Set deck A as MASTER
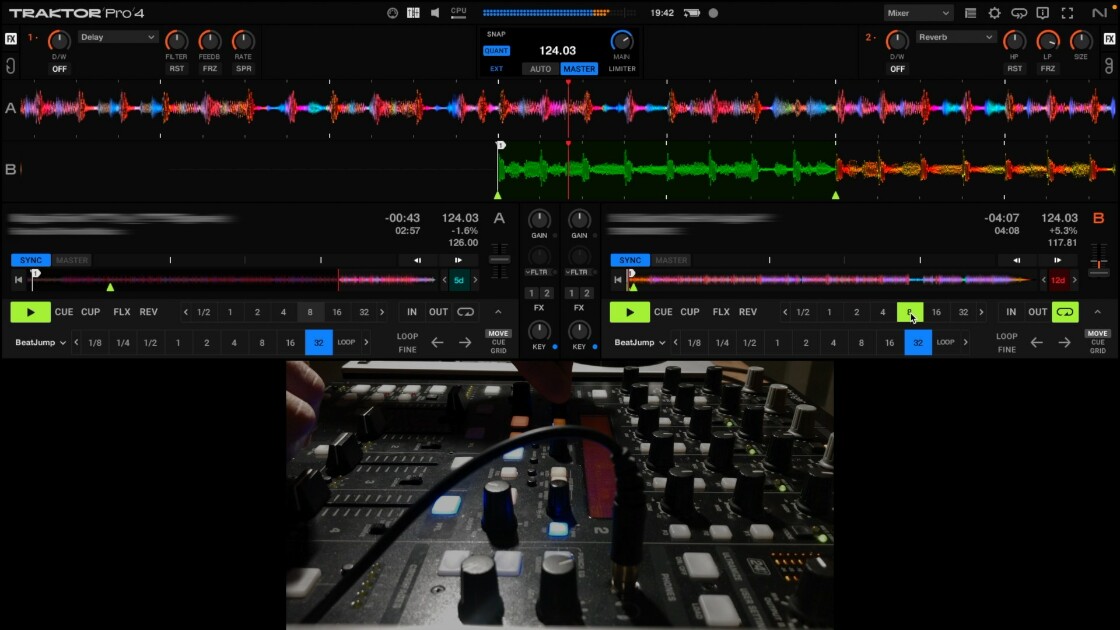 click(x=72, y=260)
